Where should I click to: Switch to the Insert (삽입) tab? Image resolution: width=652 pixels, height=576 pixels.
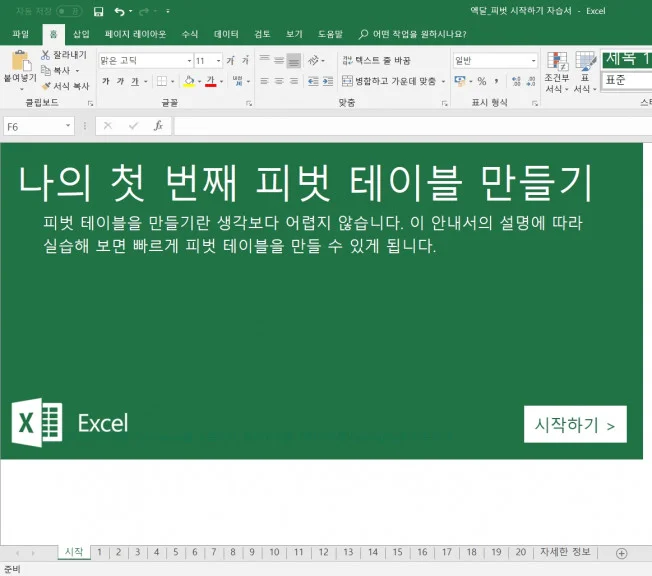click(81, 34)
